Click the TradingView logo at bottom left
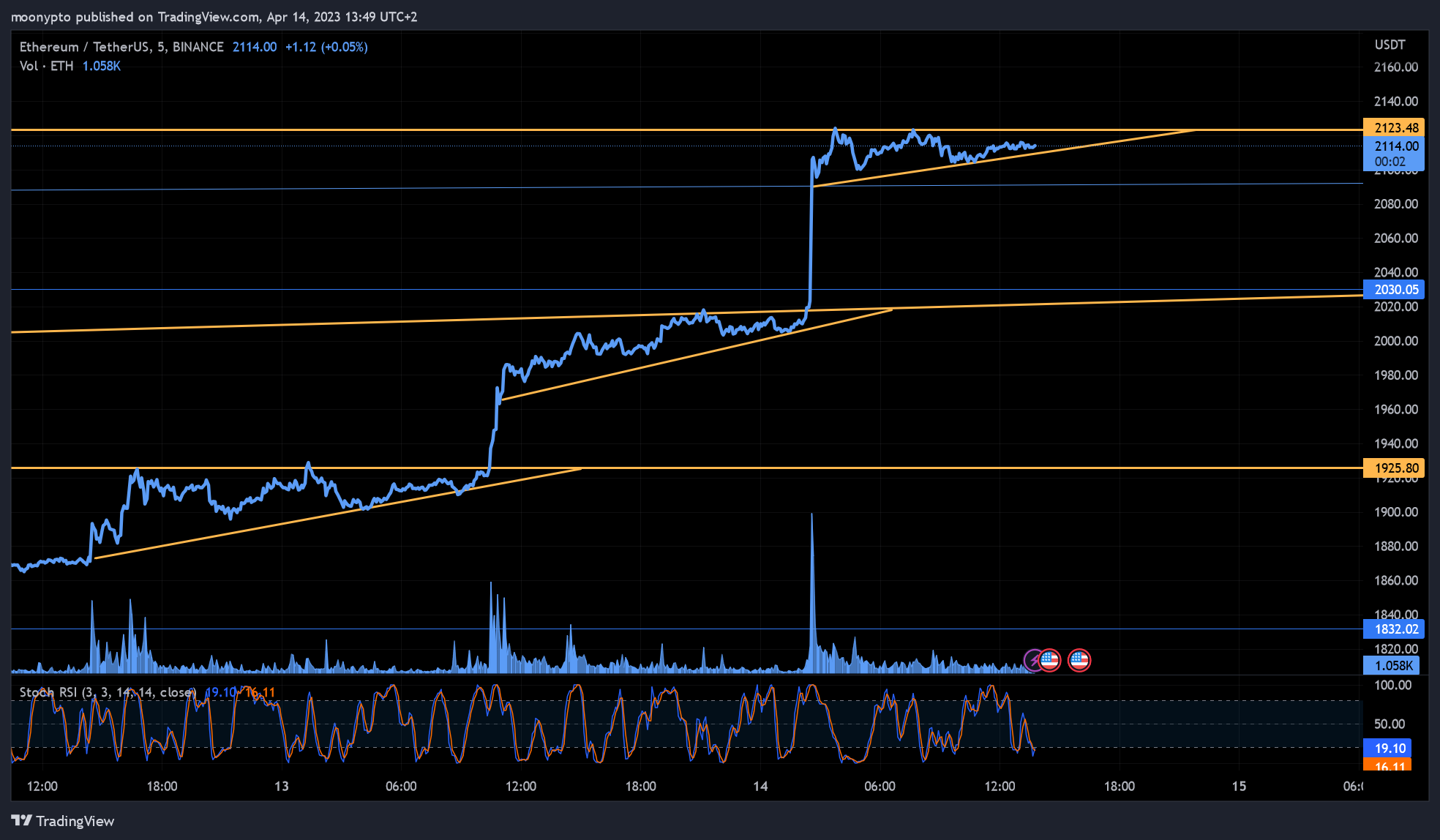The width and height of the screenshot is (1440, 840). pyautogui.click(x=63, y=821)
